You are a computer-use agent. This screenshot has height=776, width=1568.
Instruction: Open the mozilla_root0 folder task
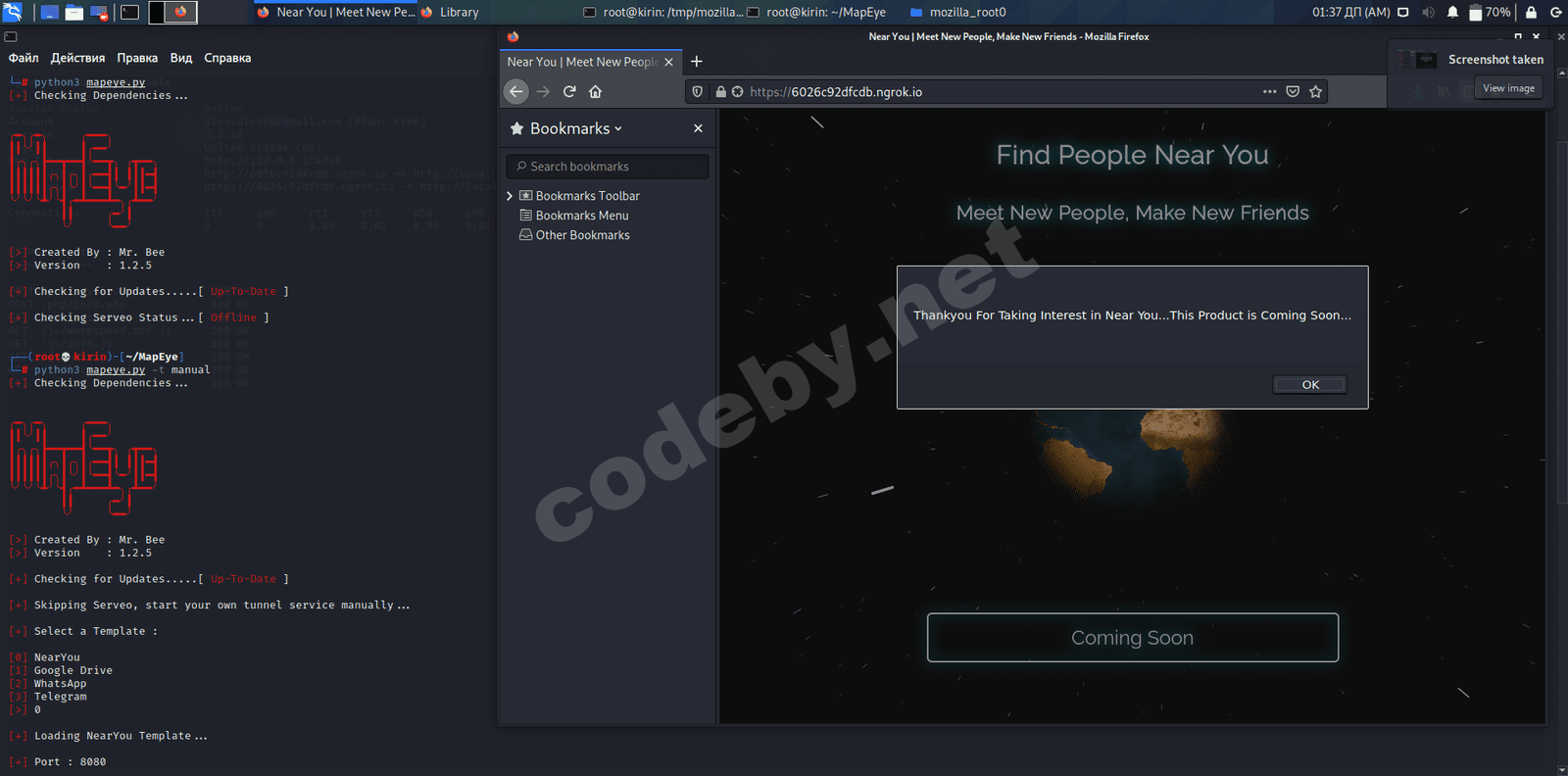click(958, 12)
